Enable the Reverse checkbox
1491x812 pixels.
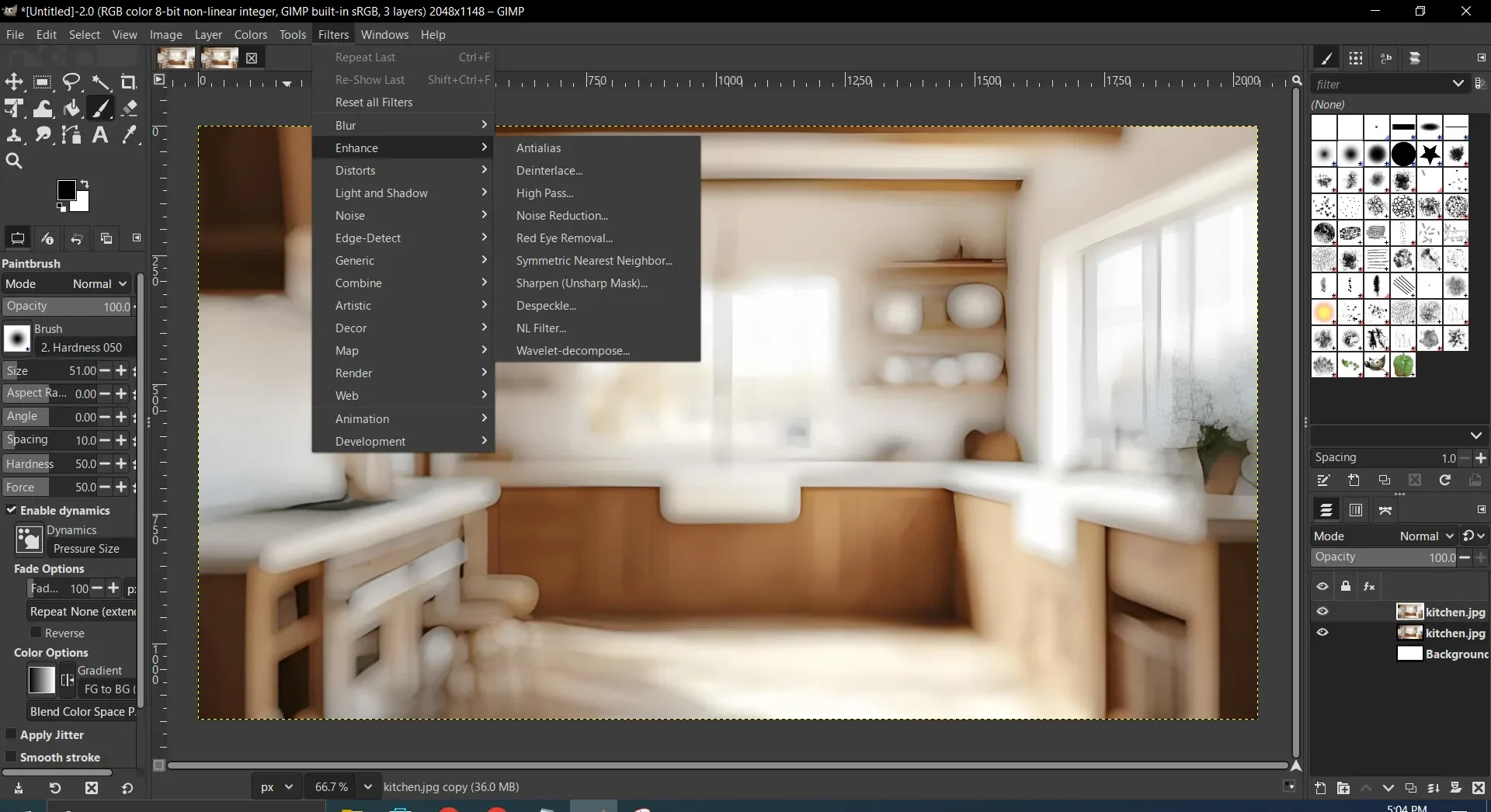point(36,633)
